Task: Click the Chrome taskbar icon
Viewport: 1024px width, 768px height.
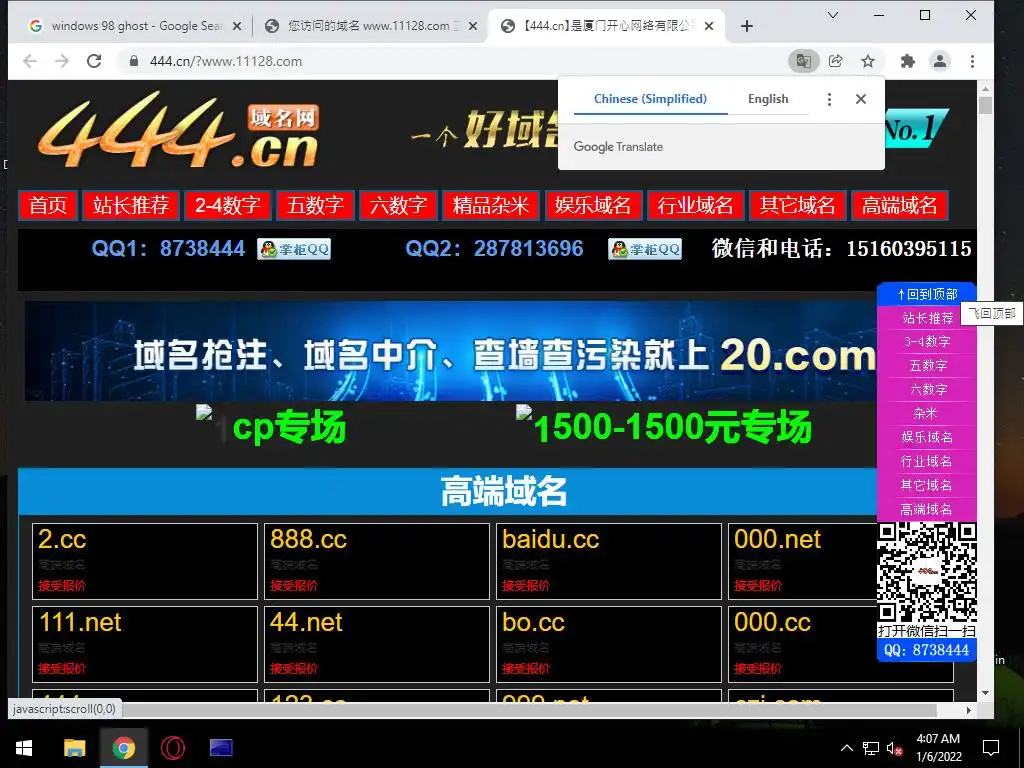Action: point(123,748)
